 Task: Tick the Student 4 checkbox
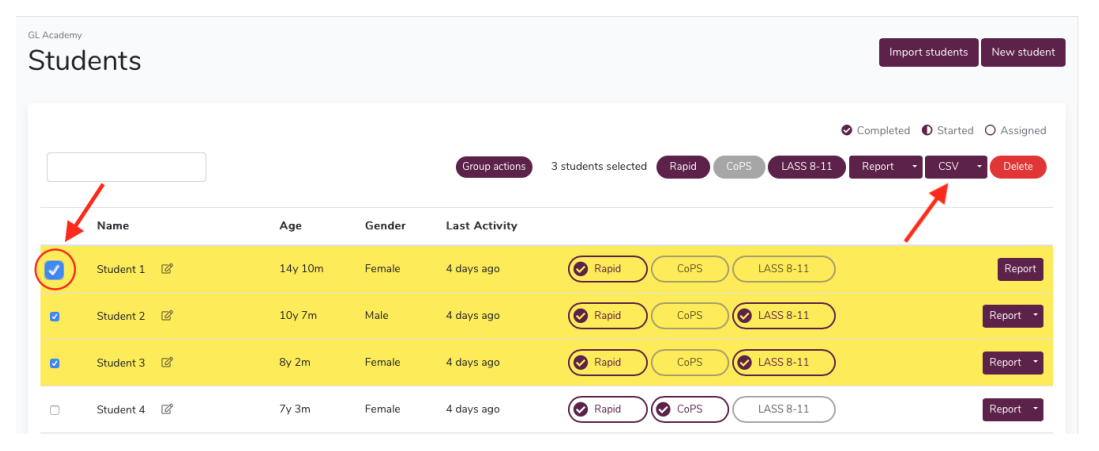55,410
